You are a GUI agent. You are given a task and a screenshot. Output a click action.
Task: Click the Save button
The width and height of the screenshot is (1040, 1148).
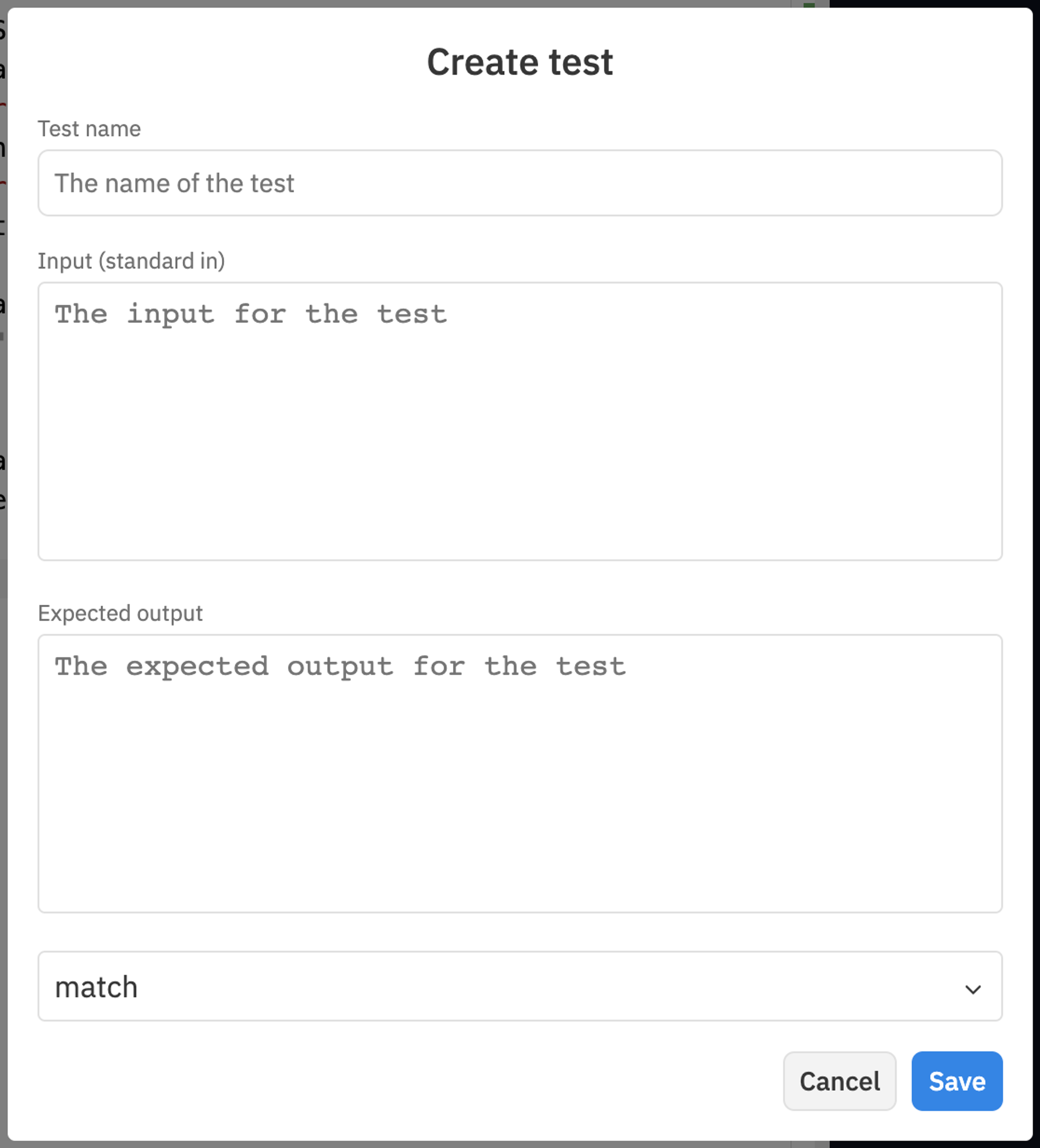tap(957, 1081)
